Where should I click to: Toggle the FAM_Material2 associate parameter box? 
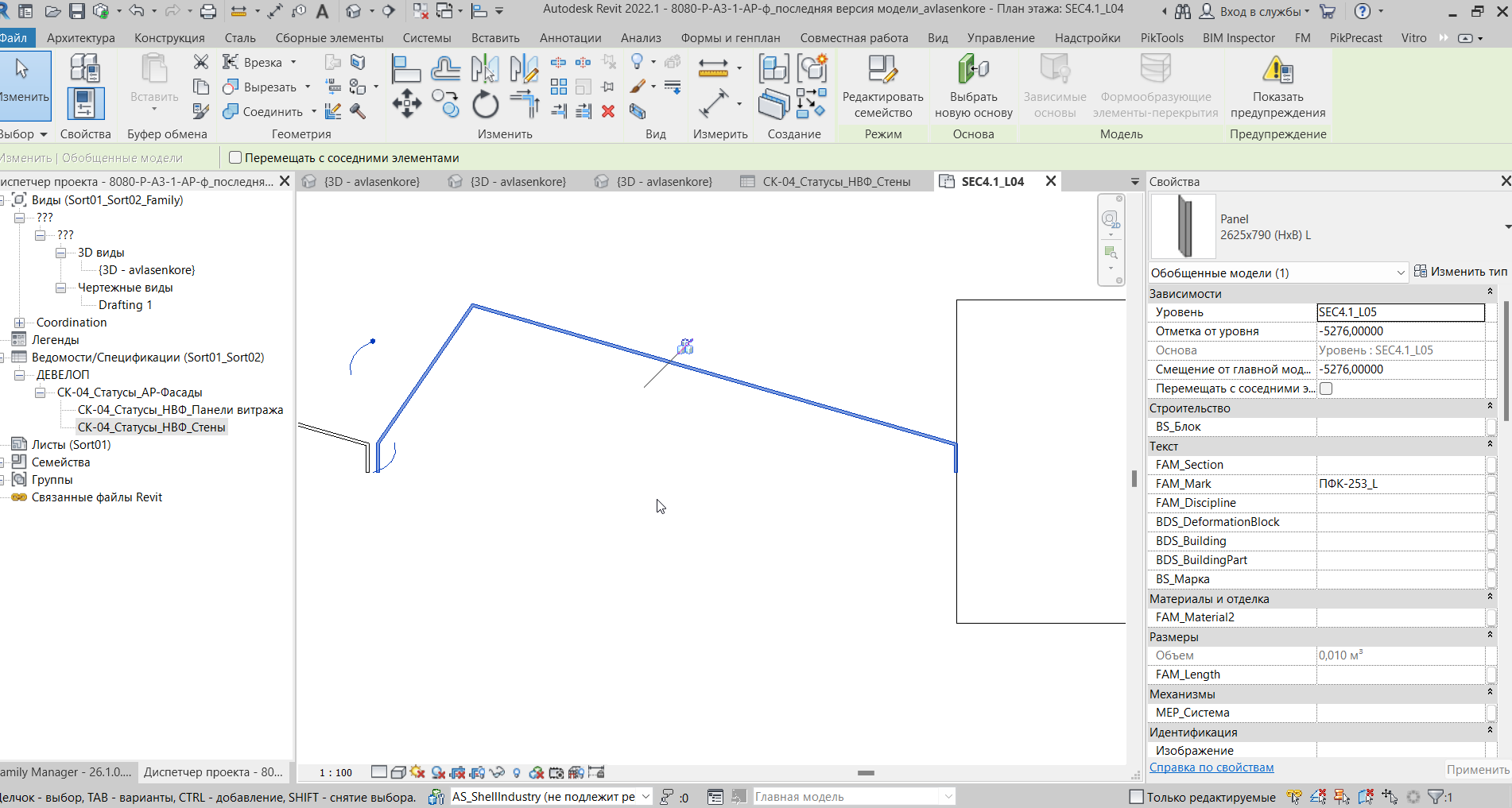pos(1491,617)
